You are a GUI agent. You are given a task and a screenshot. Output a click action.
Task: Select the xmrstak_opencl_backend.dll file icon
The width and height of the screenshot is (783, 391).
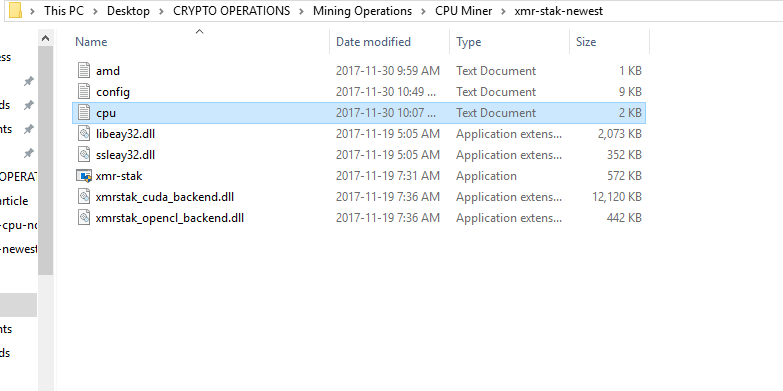pos(84,217)
